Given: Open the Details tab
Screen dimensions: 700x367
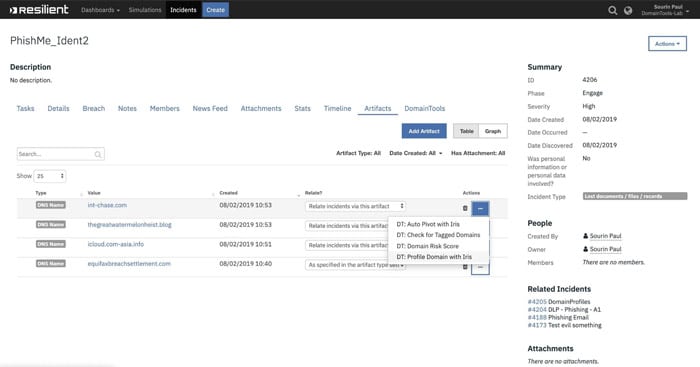Looking at the screenshot, I should [x=58, y=108].
